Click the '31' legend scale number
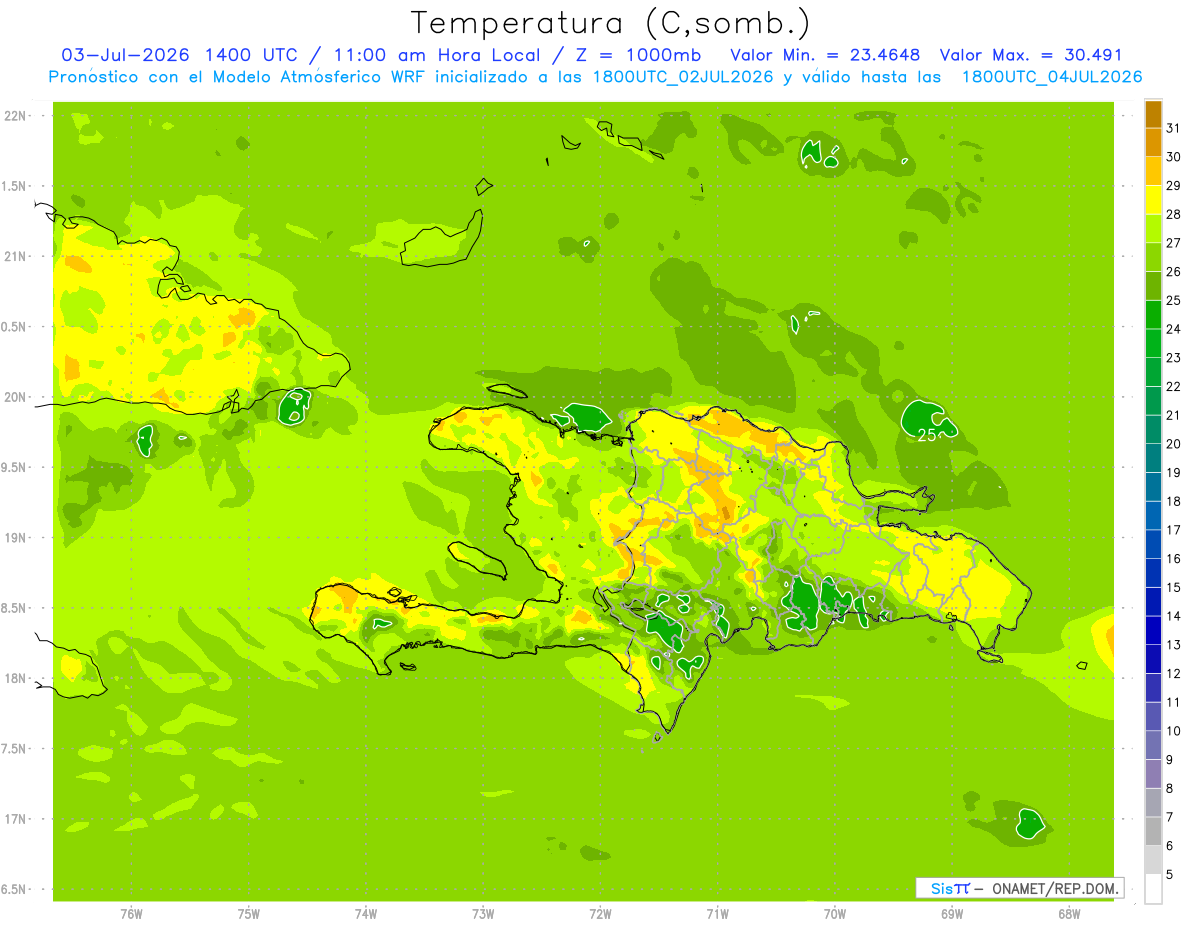This screenshot has width=1200, height=927. click(1174, 127)
